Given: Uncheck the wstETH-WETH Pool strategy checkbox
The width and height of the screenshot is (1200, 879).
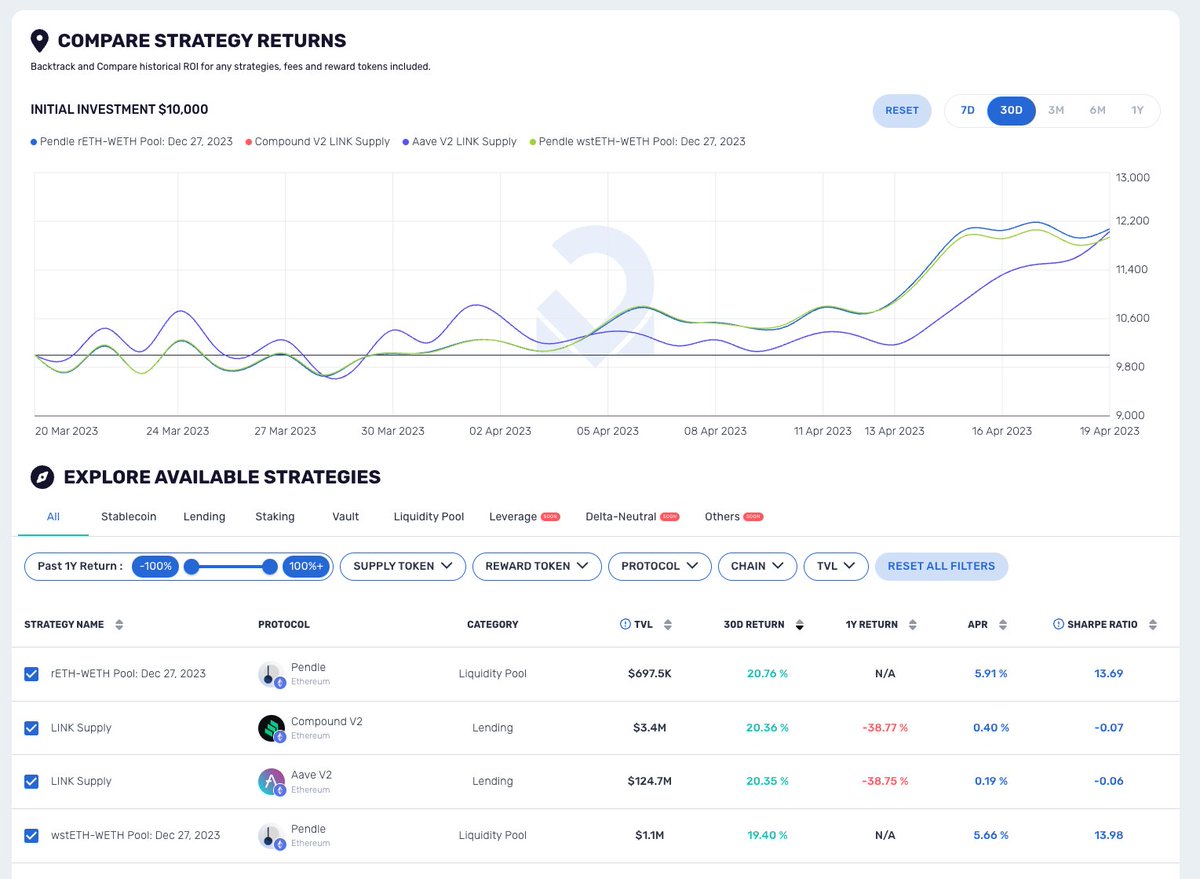Looking at the screenshot, I should [x=32, y=836].
